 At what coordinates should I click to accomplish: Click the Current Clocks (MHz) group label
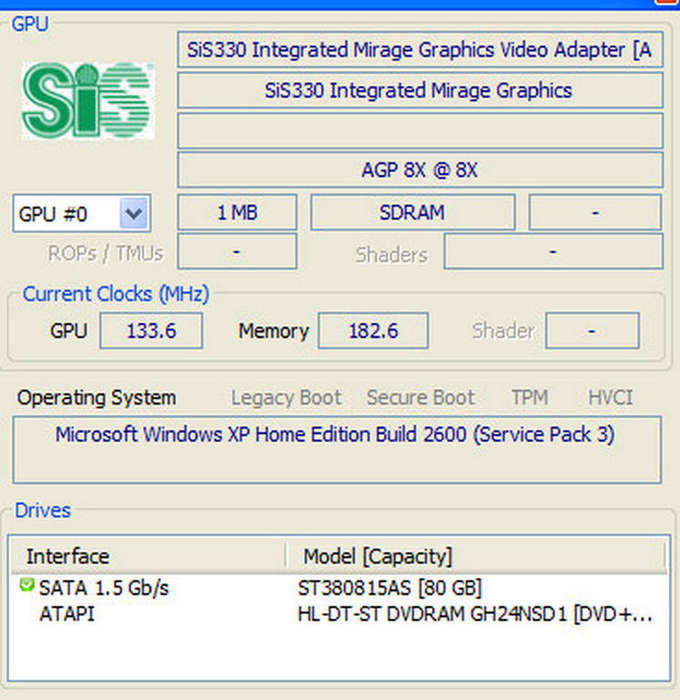coord(116,294)
